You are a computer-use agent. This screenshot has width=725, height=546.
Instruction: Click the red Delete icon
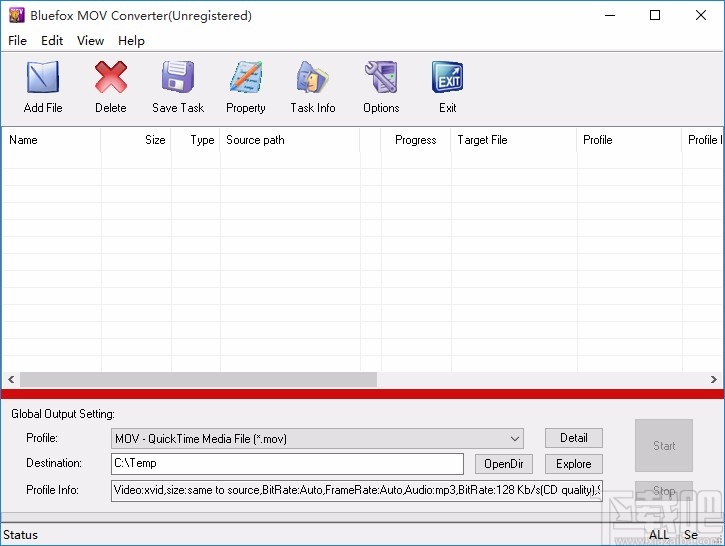[111, 77]
